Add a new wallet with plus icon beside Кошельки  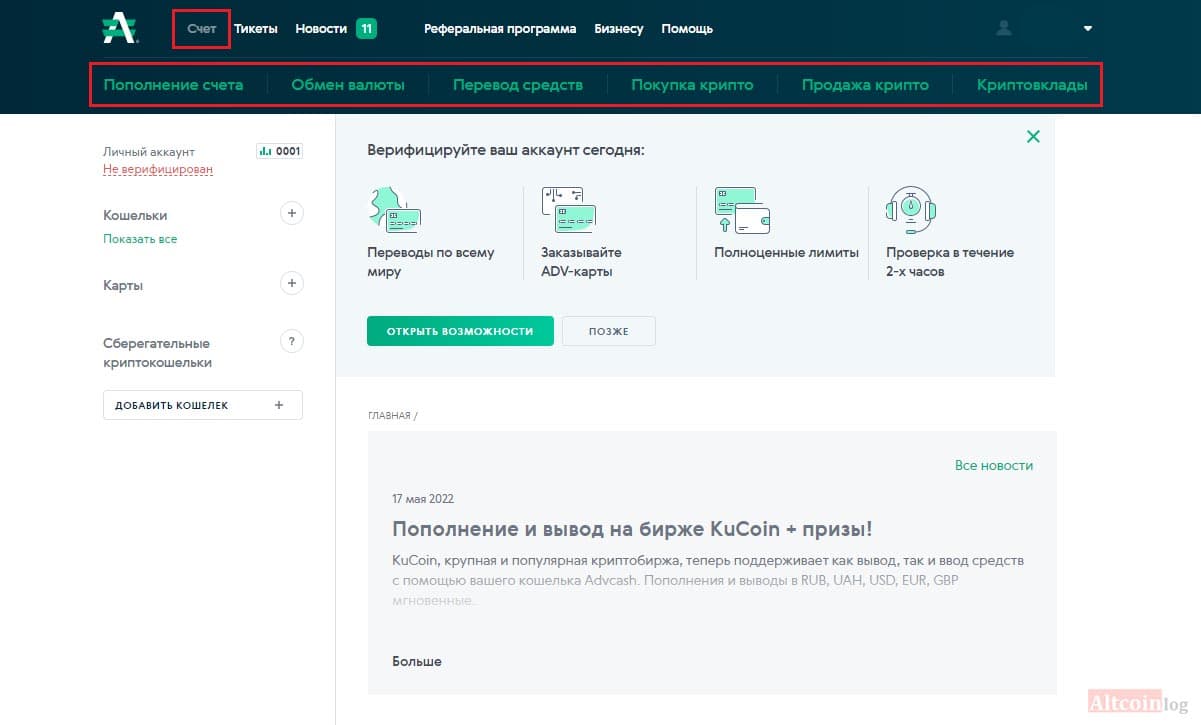(x=291, y=213)
